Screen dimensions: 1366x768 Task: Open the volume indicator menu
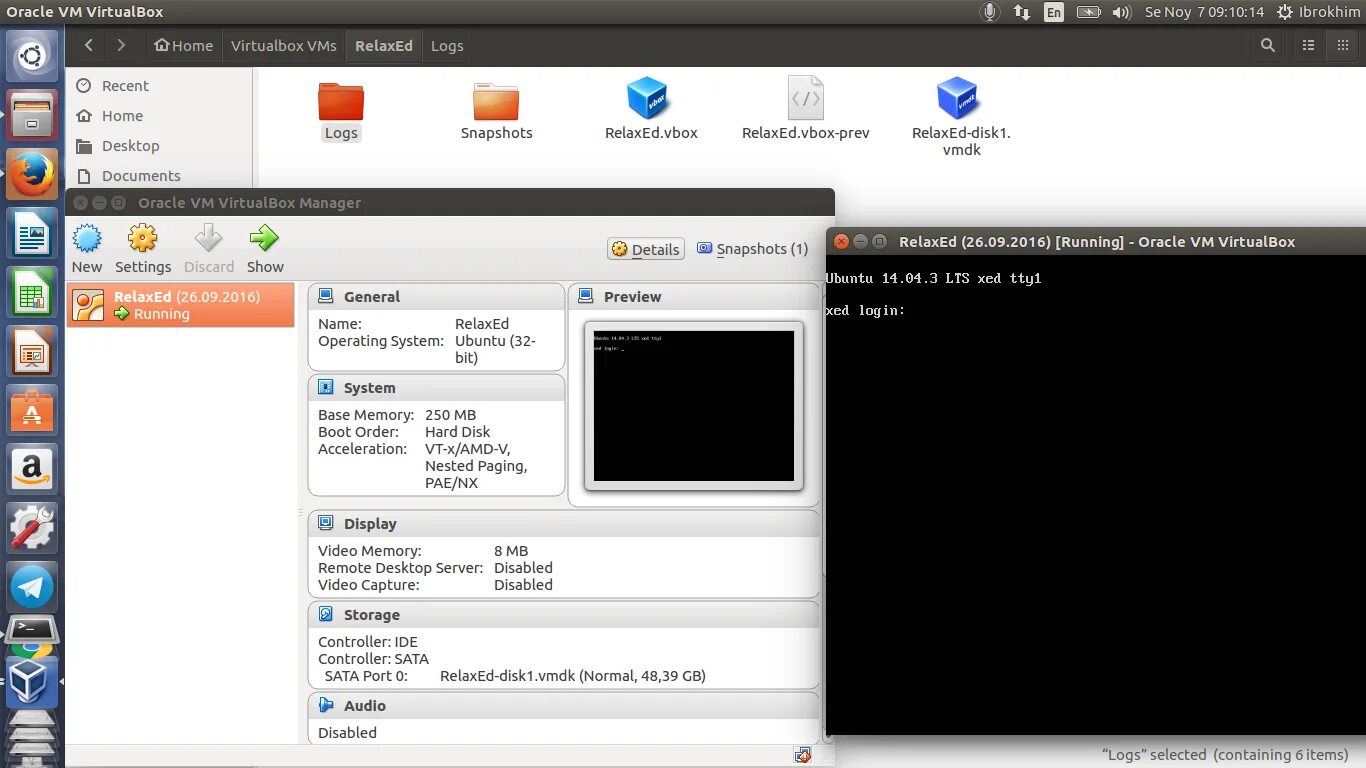pos(1121,12)
